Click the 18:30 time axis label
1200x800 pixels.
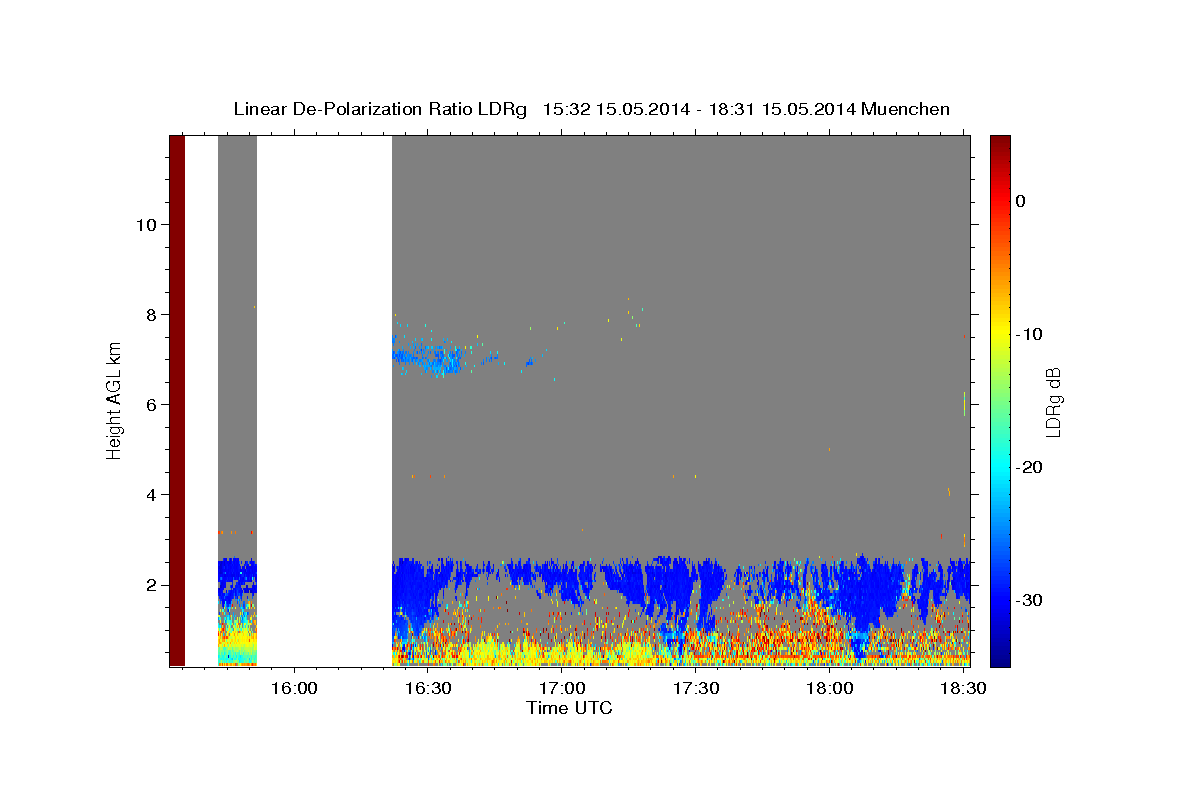click(963, 689)
